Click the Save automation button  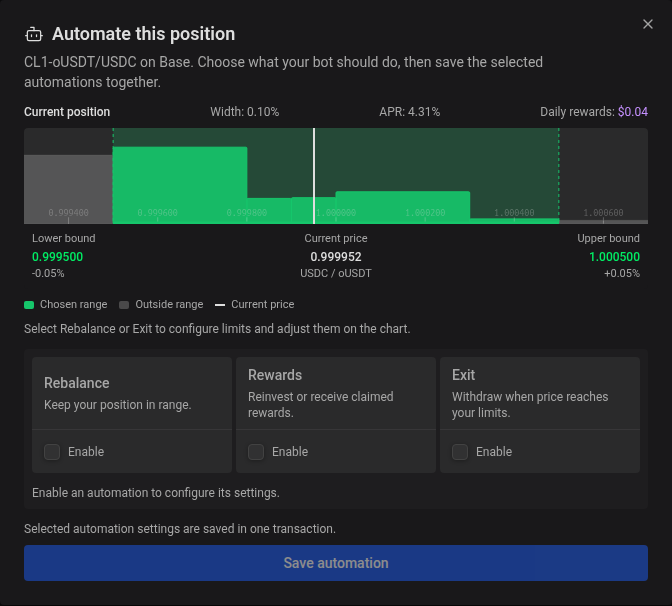click(336, 563)
